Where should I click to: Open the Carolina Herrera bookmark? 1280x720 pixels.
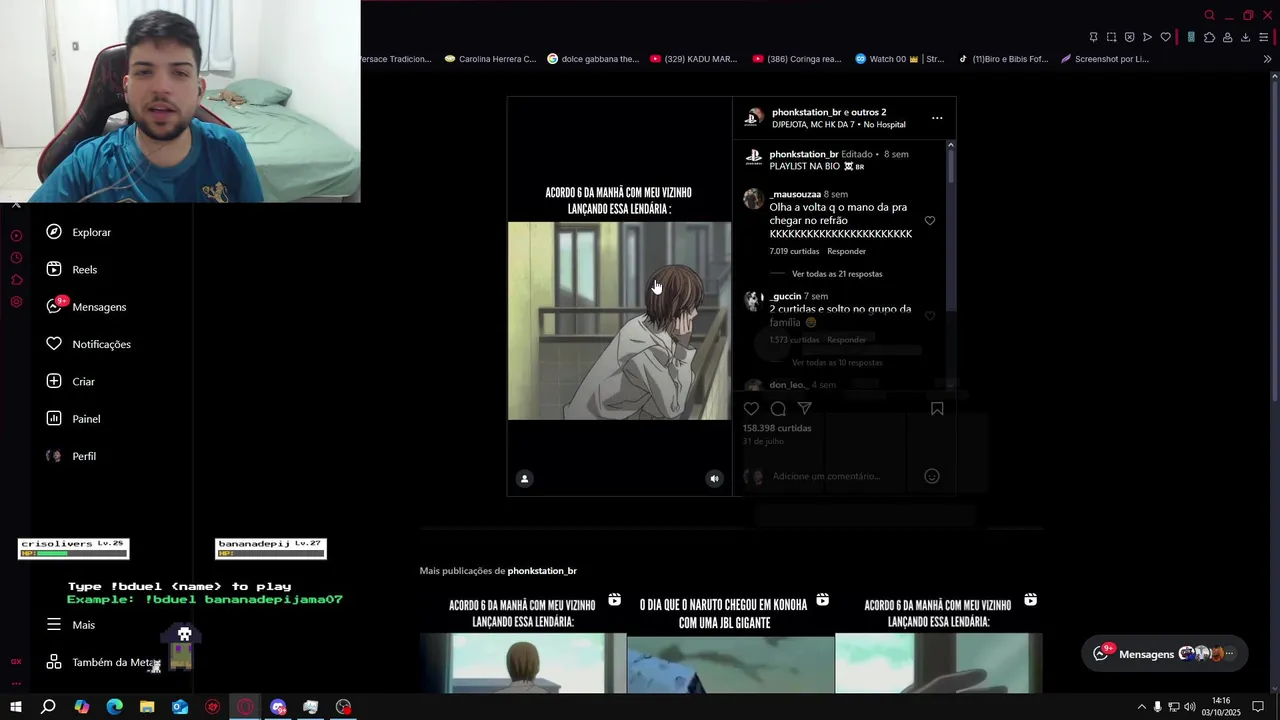[490, 59]
